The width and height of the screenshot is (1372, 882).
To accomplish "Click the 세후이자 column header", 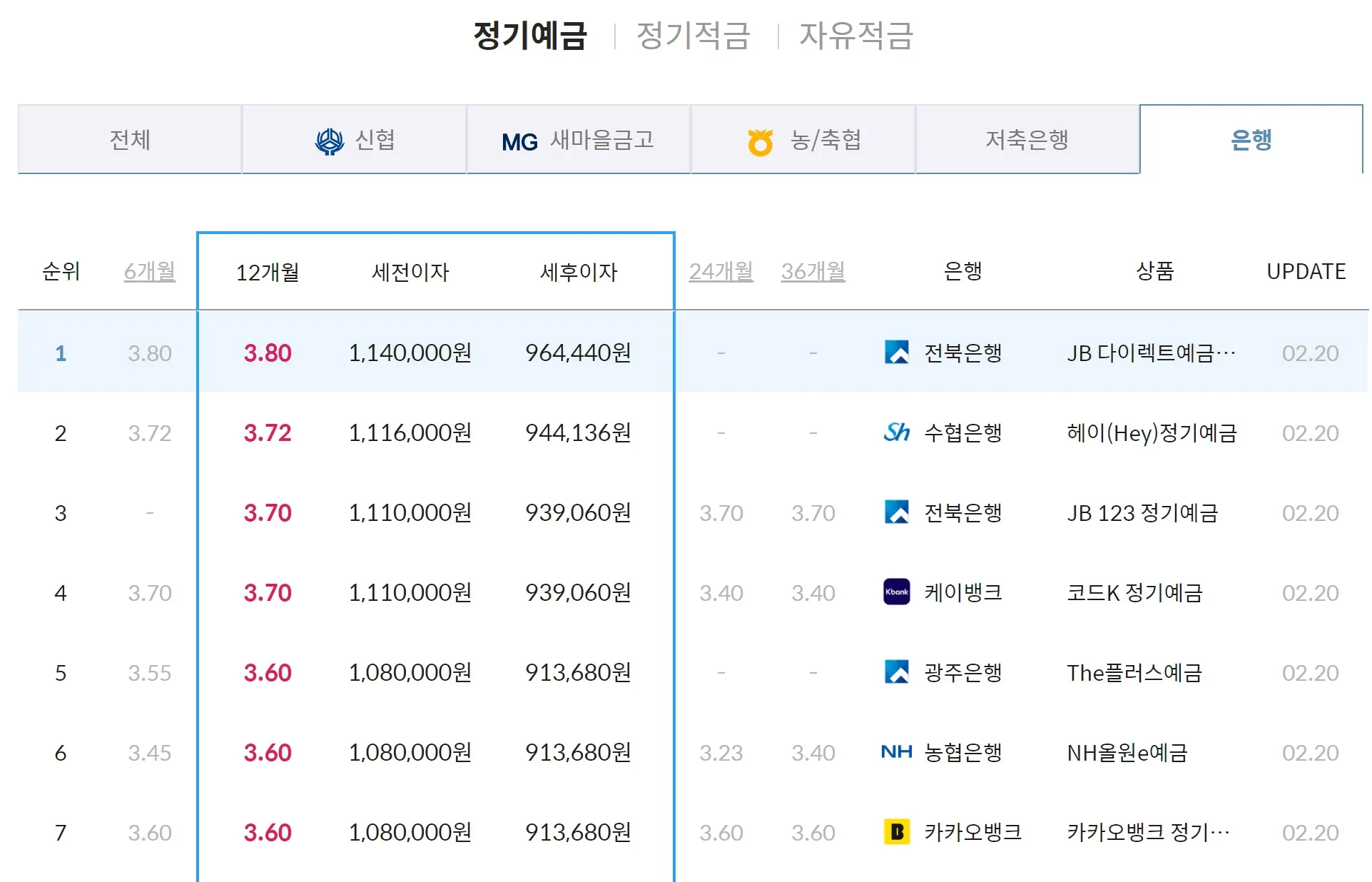I will click(x=579, y=272).
